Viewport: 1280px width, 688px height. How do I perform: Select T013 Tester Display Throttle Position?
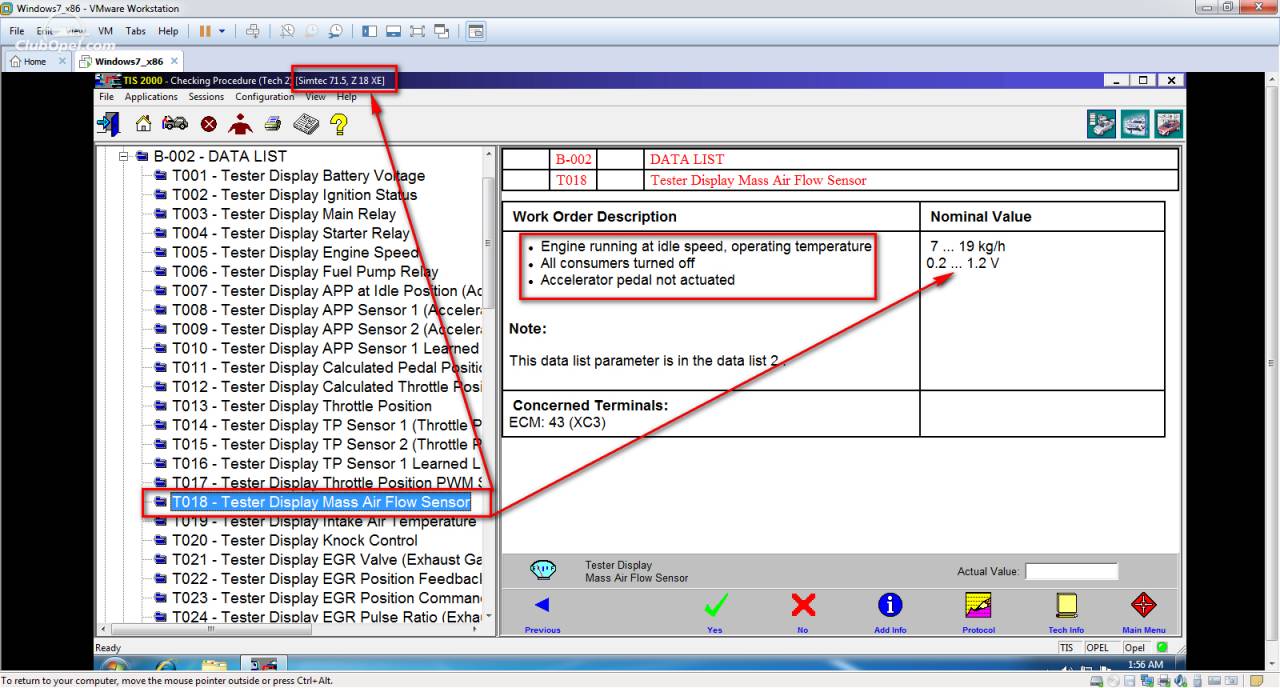(302, 406)
